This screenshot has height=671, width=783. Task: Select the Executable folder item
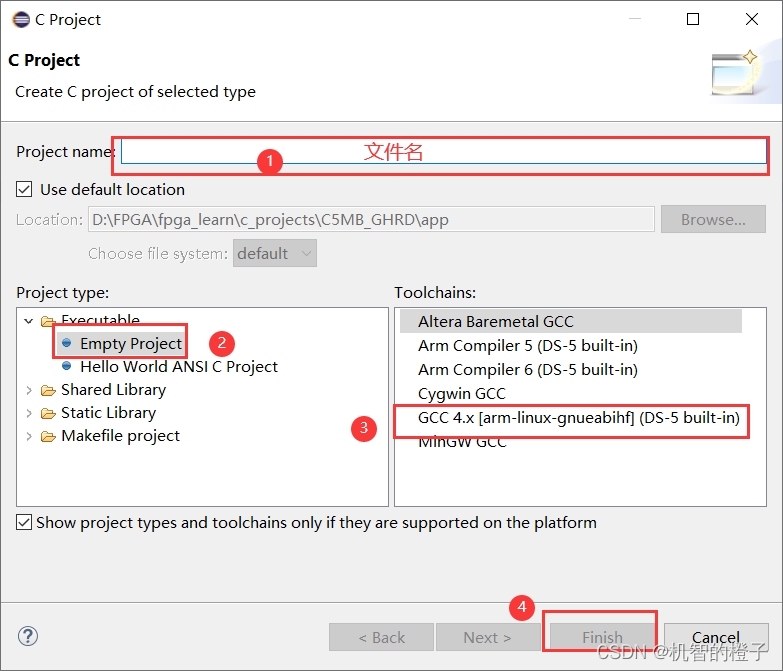click(100, 320)
